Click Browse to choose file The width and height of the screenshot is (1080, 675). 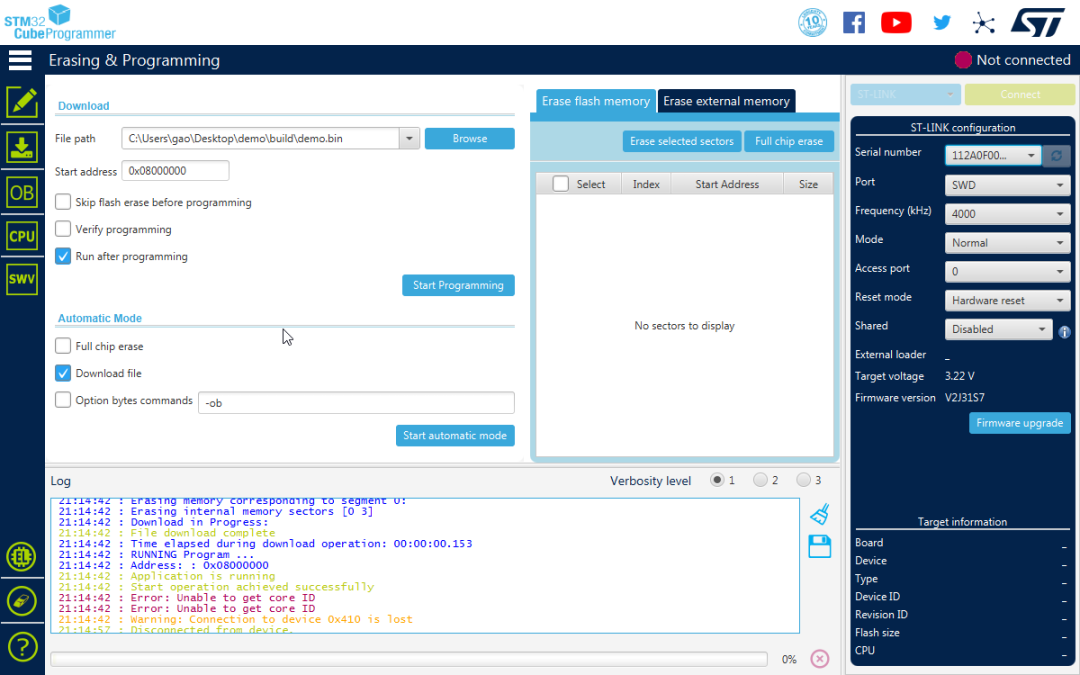[x=470, y=138]
